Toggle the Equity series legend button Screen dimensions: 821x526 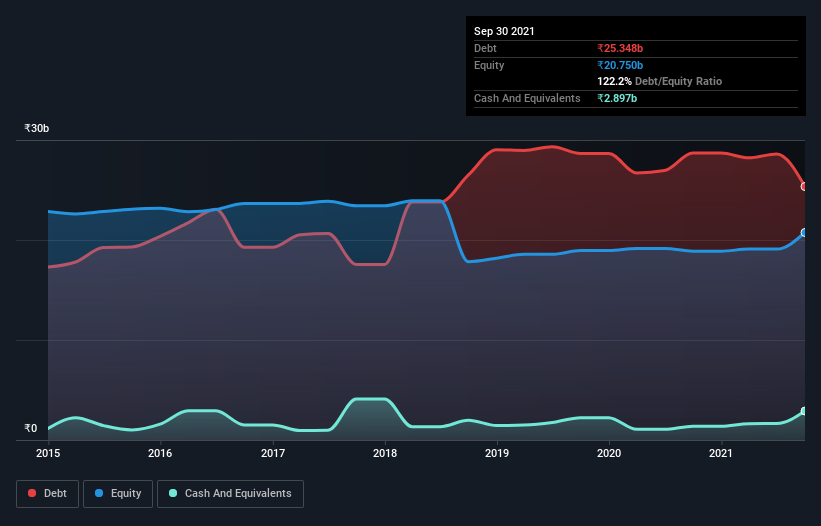click(118, 494)
